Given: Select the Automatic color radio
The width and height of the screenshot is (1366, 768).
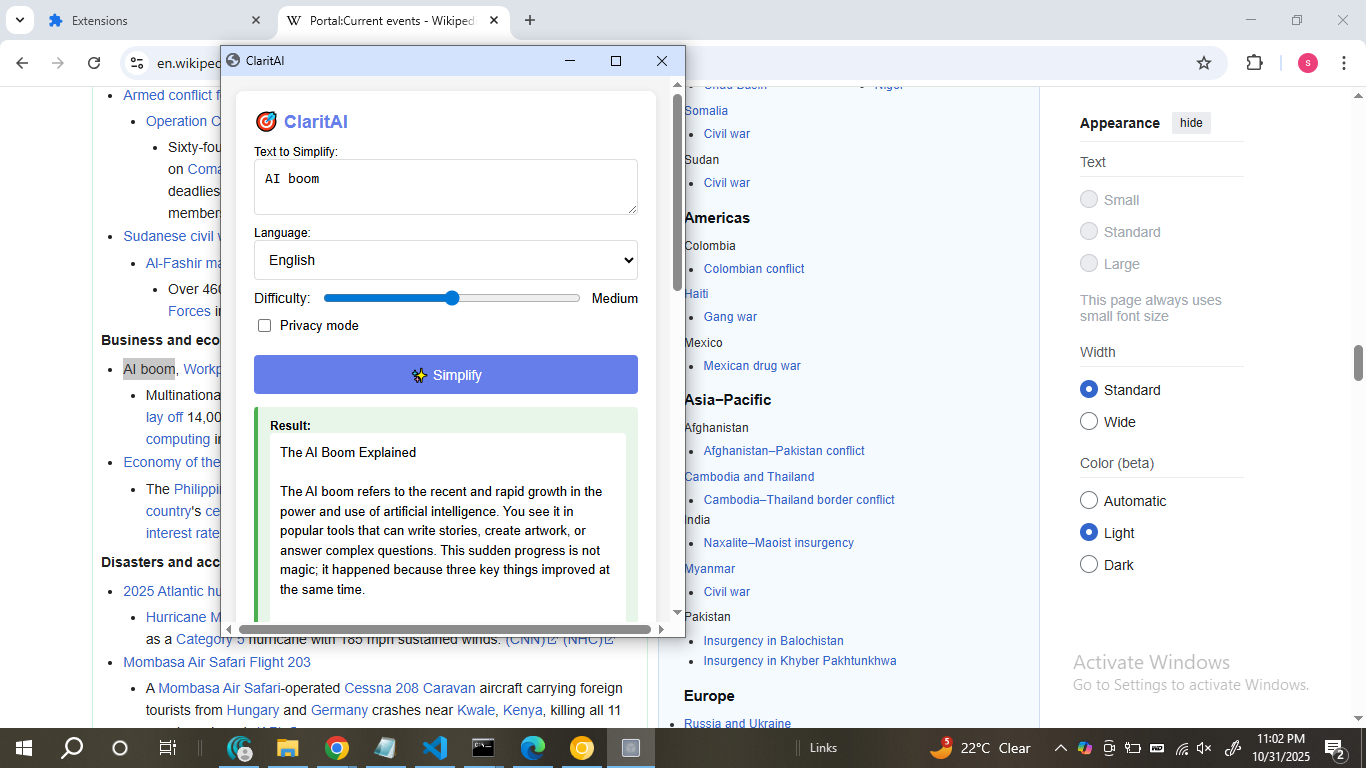Looking at the screenshot, I should (1089, 500).
